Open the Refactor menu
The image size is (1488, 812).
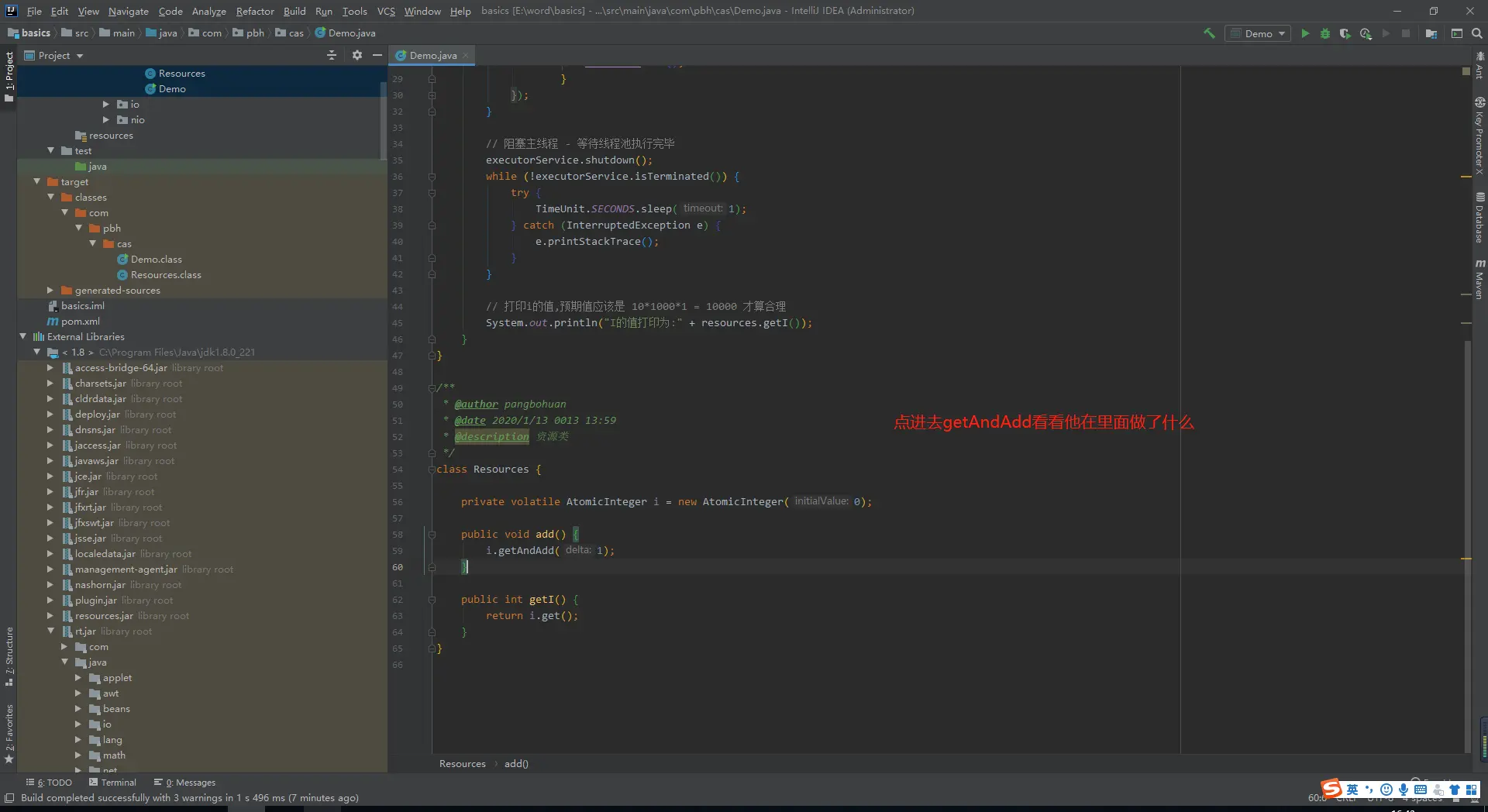click(255, 11)
